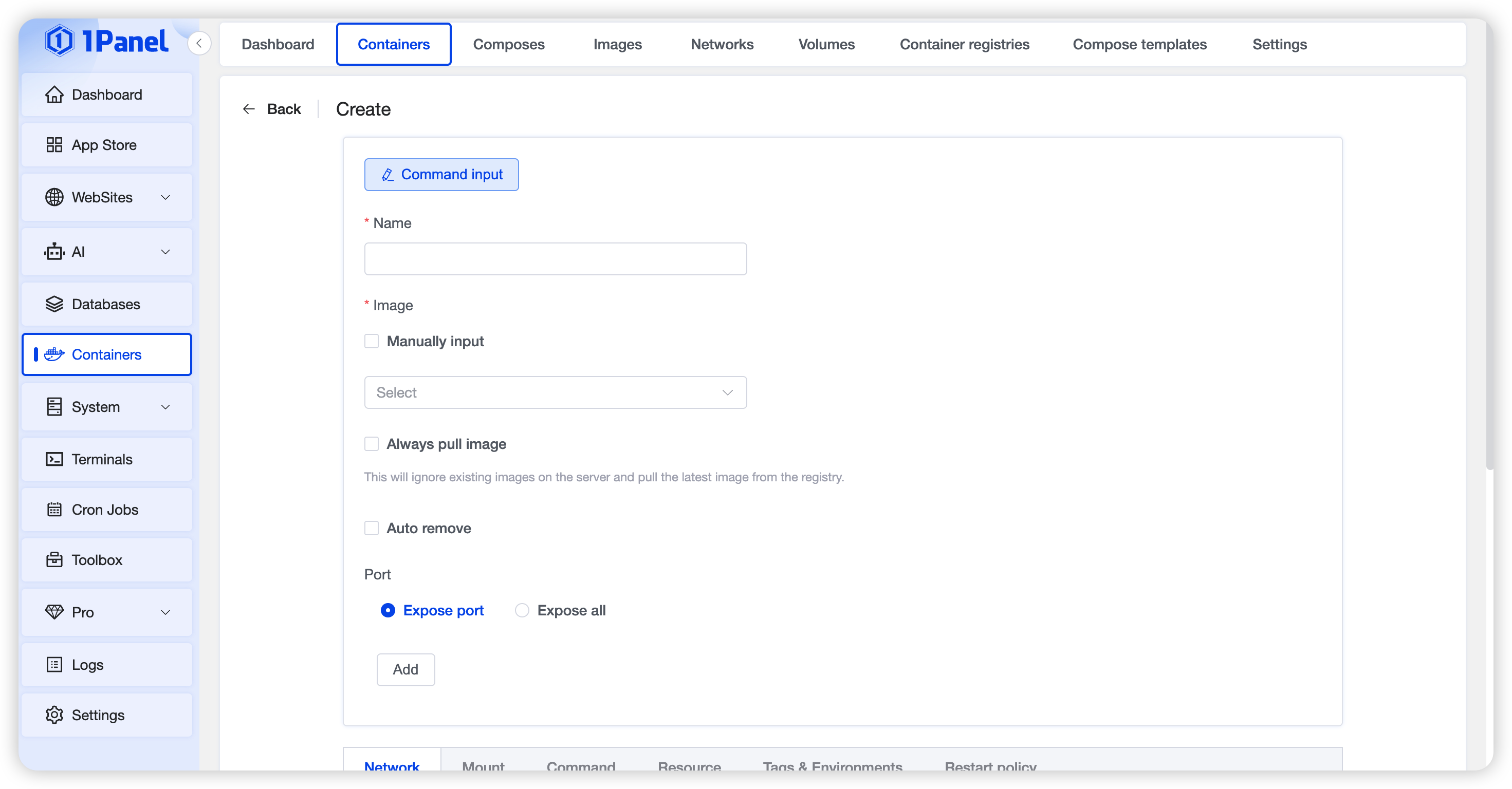
Task: Click the Logs list icon
Action: tap(54, 665)
